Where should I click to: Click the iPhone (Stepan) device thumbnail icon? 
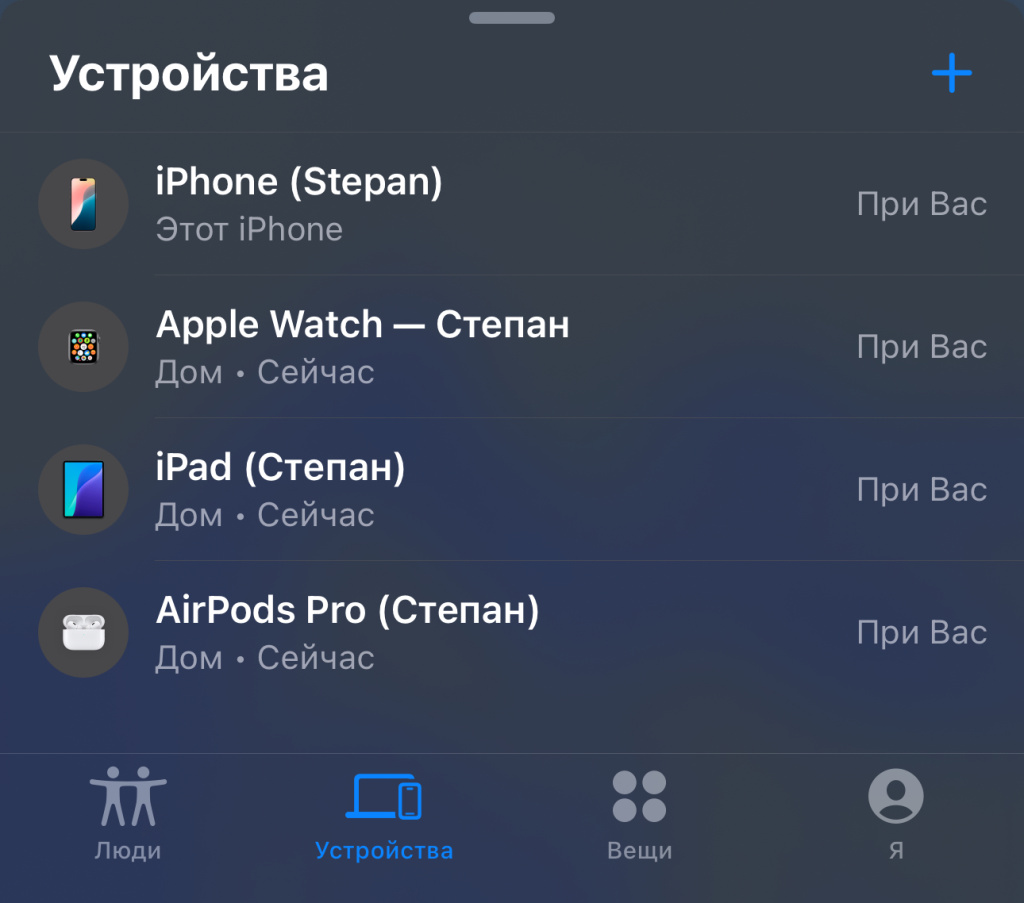click(x=84, y=204)
